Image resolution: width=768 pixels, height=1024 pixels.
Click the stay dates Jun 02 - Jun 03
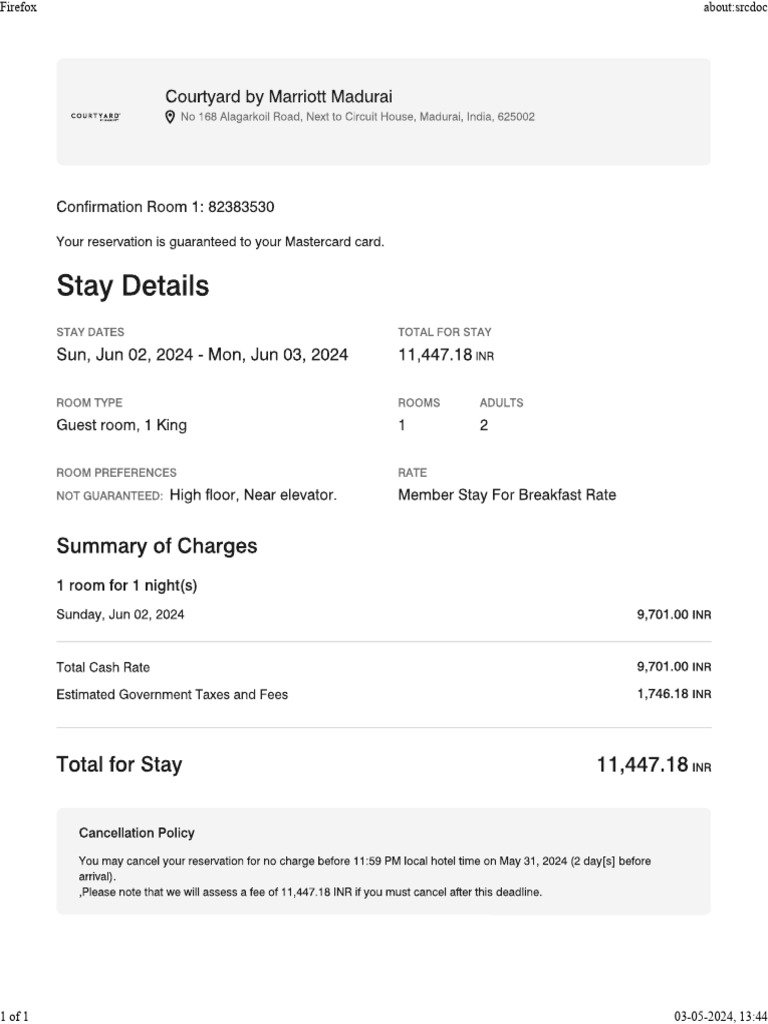click(202, 354)
